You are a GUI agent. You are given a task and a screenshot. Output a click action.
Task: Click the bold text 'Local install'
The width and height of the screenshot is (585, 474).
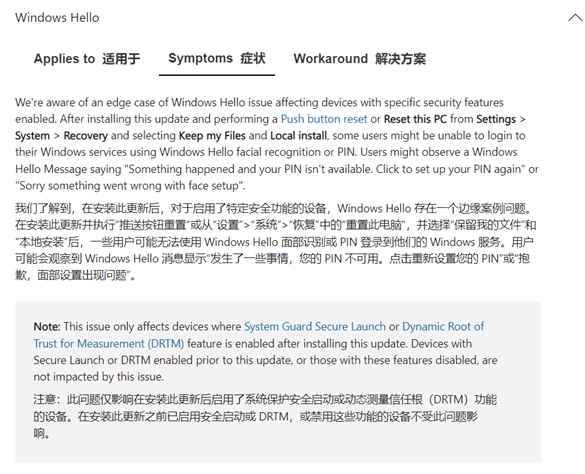(298, 135)
